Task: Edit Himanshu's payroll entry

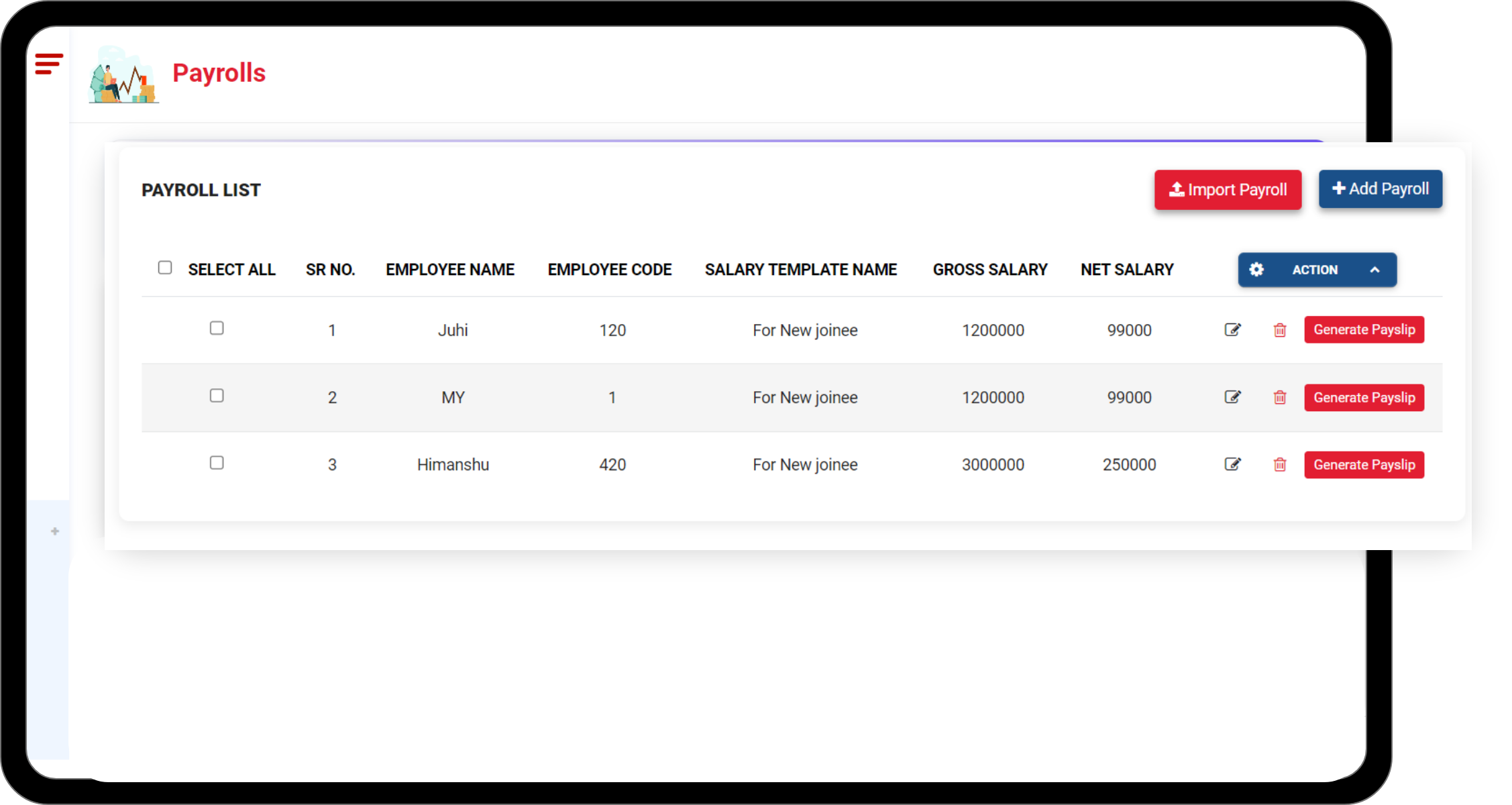Action: coord(1232,464)
